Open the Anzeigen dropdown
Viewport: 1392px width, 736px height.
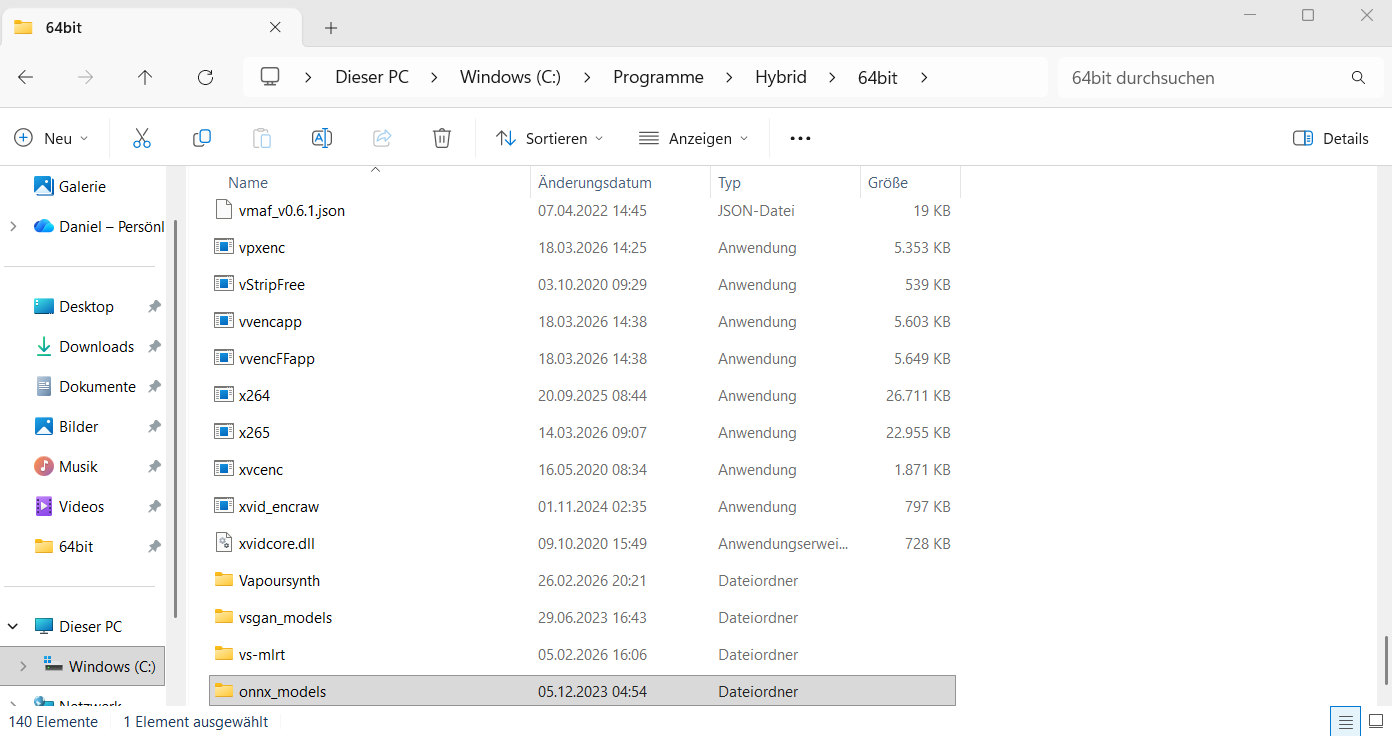692,138
